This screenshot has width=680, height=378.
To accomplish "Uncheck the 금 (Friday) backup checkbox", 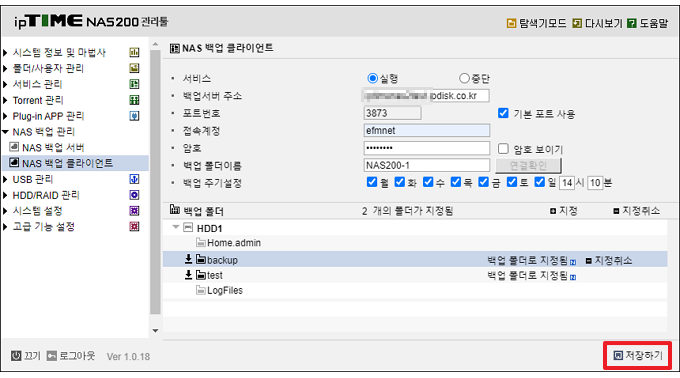I will coord(484,182).
